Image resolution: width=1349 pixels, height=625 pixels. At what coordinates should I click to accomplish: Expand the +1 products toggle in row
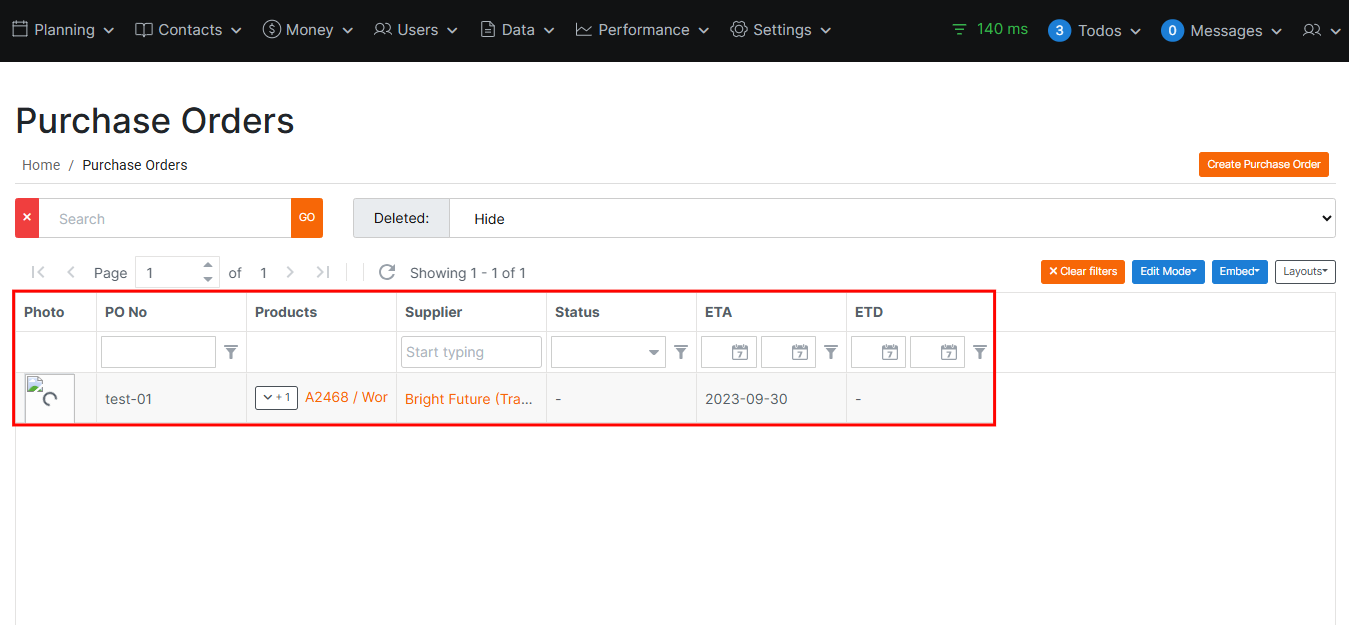(x=276, y=398)
